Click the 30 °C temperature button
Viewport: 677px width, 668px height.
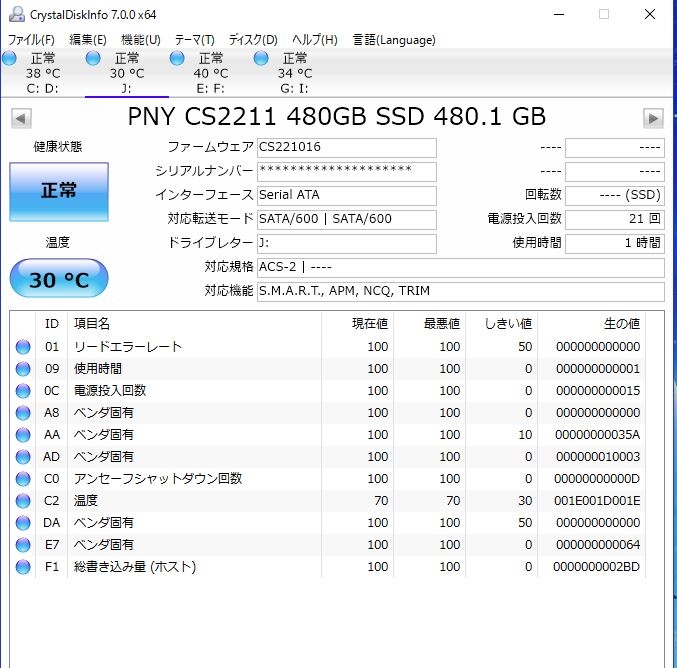tap(59, 279)
